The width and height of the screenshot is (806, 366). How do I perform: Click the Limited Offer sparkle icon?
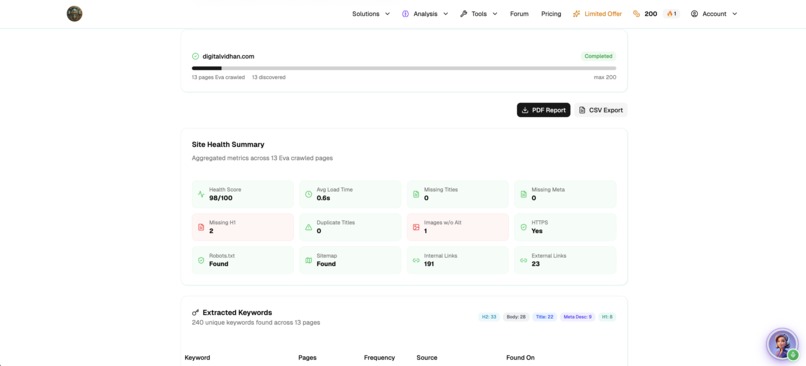point(577,14)
